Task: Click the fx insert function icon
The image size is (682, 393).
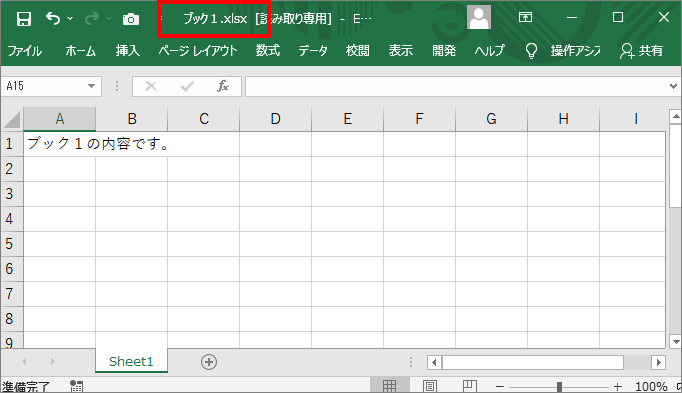Action: coord(223,86)
